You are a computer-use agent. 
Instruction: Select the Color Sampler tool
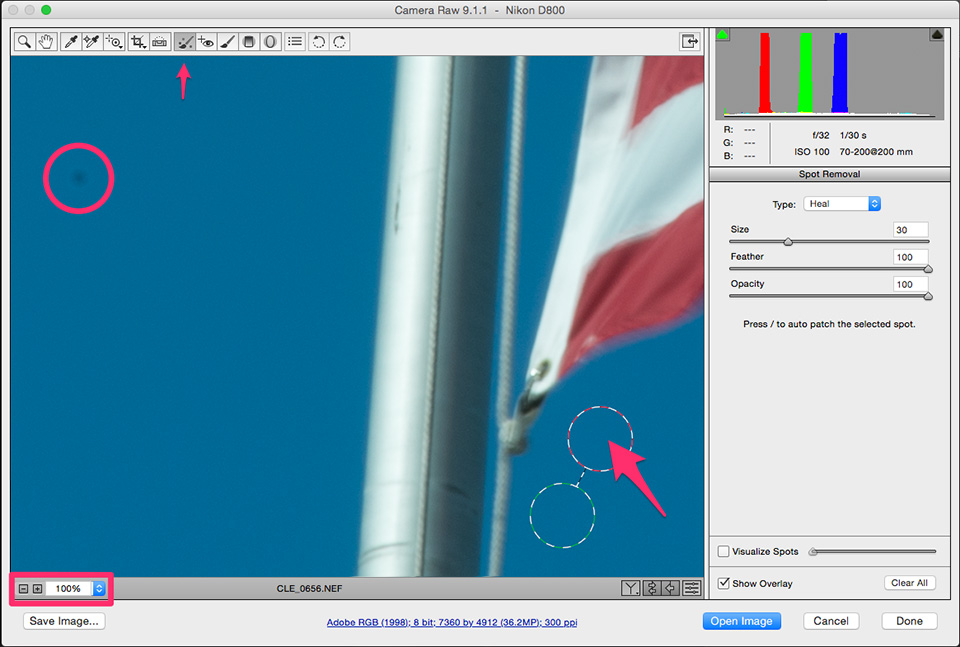click(x=92, y=42)
